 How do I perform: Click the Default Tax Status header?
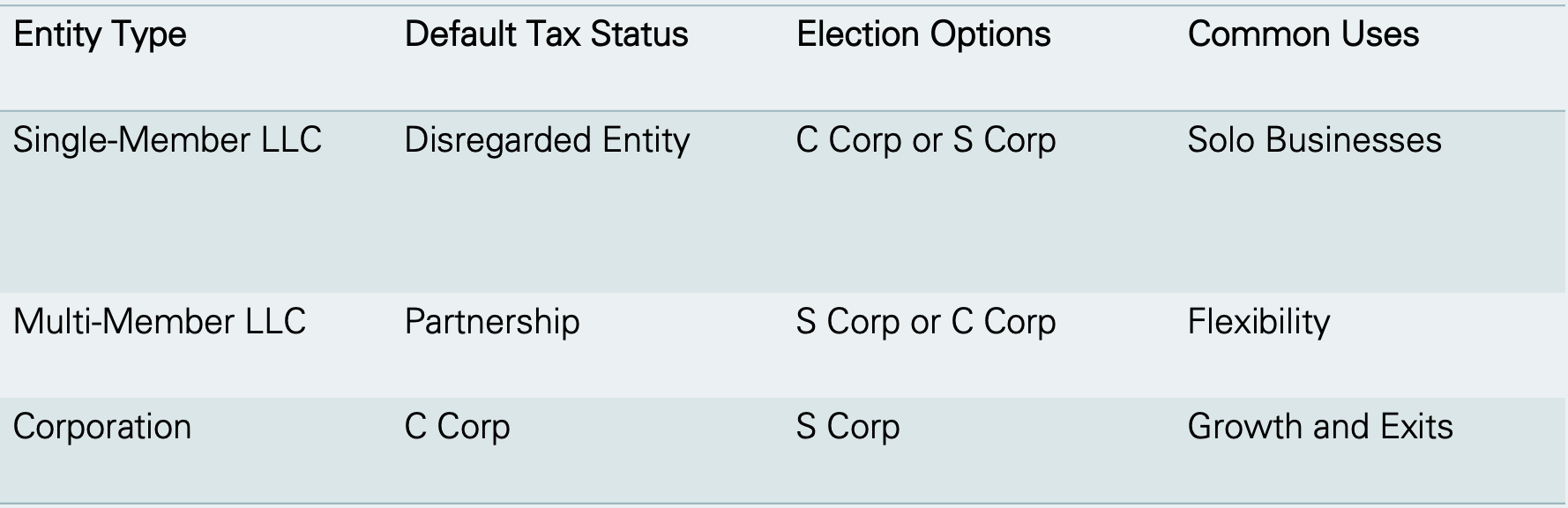(x=546, y=34)
